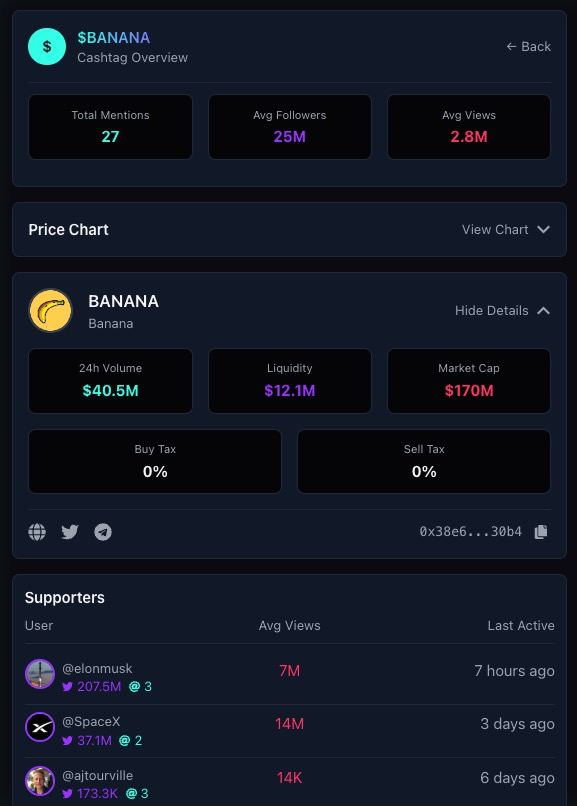
Task: Open the @SpaceX supporter username
Action: tap(91, 722)
